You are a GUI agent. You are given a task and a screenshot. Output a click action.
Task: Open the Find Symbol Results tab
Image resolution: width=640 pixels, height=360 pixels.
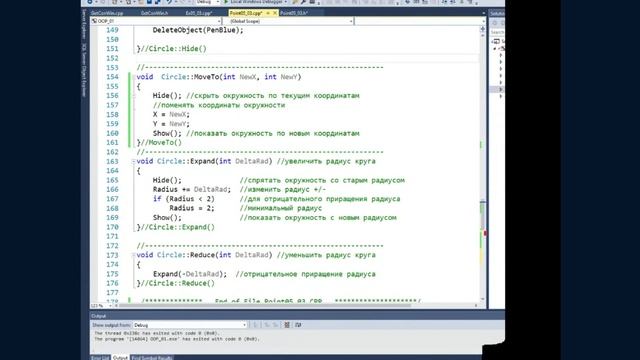pos(152,358)
